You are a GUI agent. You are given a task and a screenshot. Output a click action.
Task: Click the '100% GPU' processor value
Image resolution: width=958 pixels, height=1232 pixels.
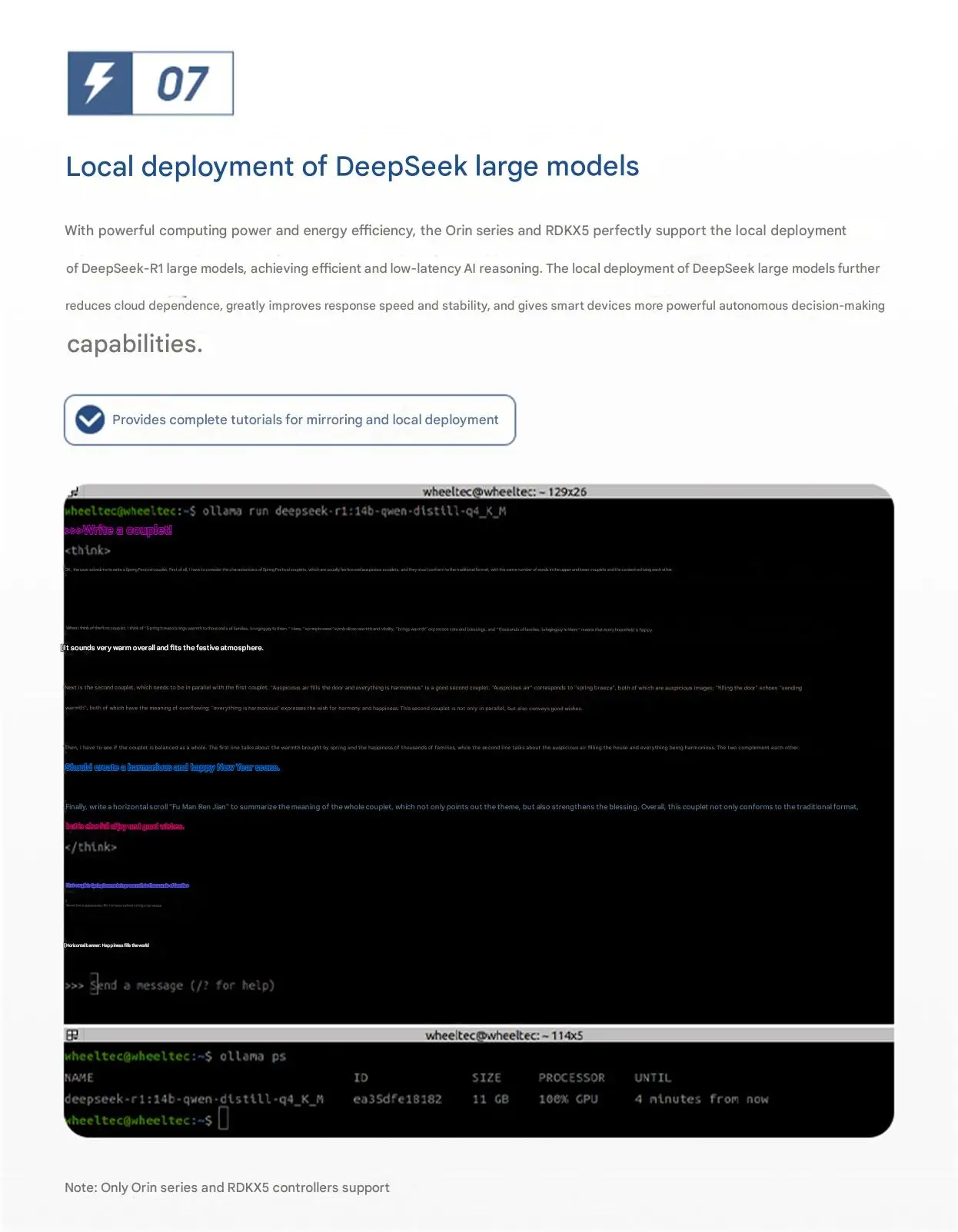(x=568, y=1099)
